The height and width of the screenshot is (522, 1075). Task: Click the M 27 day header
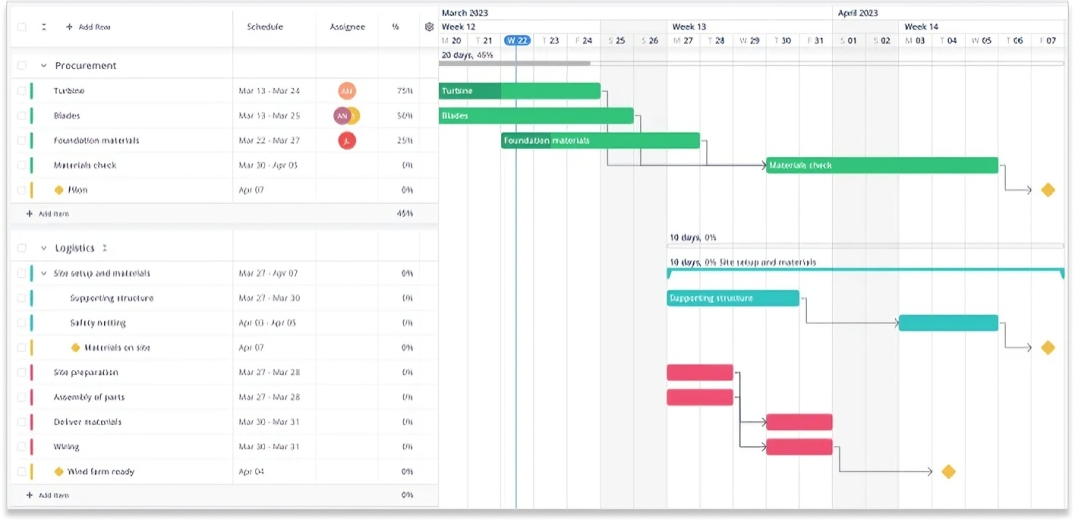pos(683,40)
